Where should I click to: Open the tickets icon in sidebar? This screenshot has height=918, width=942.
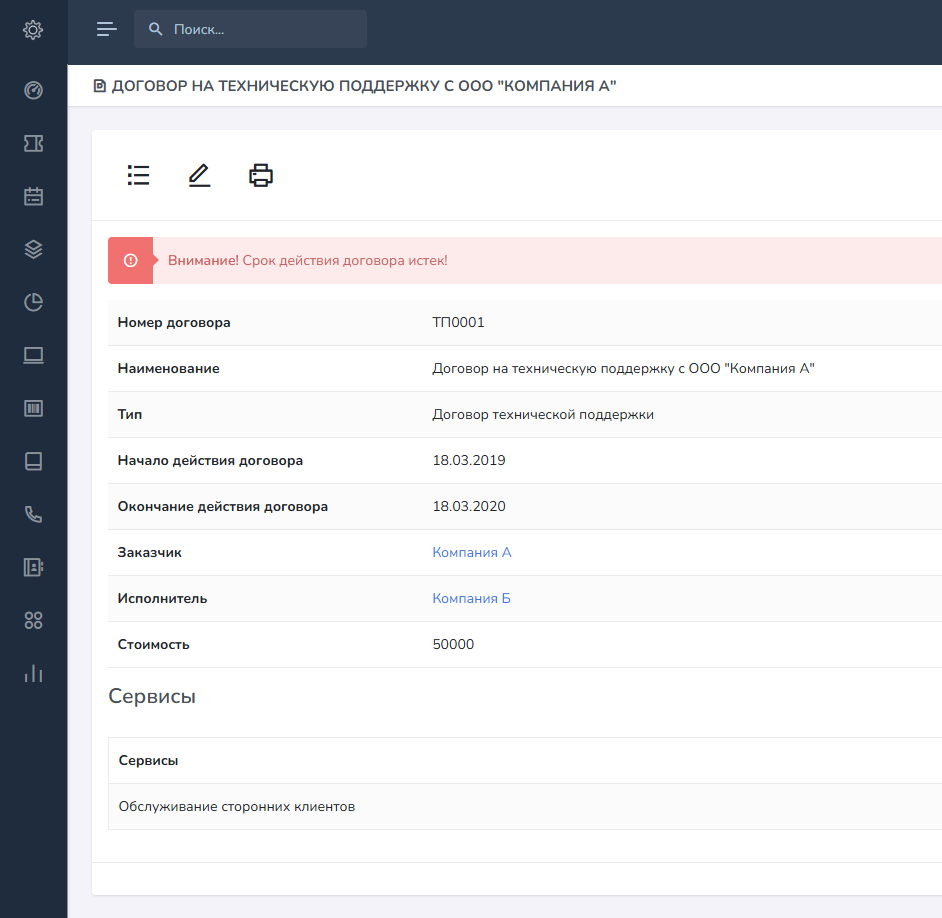click(33, 144)
